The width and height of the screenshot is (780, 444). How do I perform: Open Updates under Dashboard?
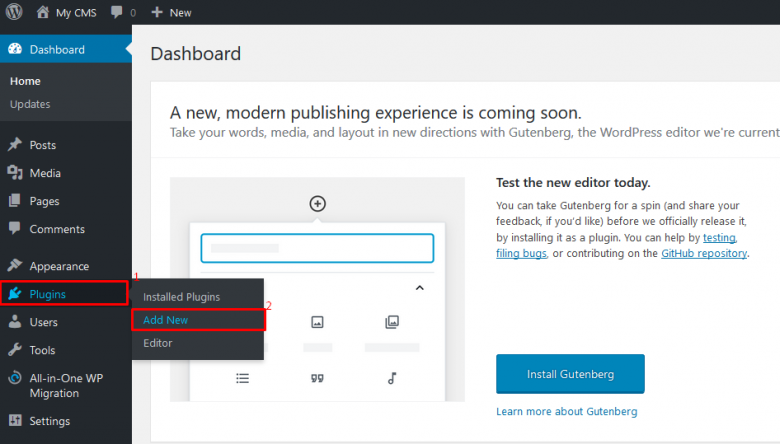point(30,104)
